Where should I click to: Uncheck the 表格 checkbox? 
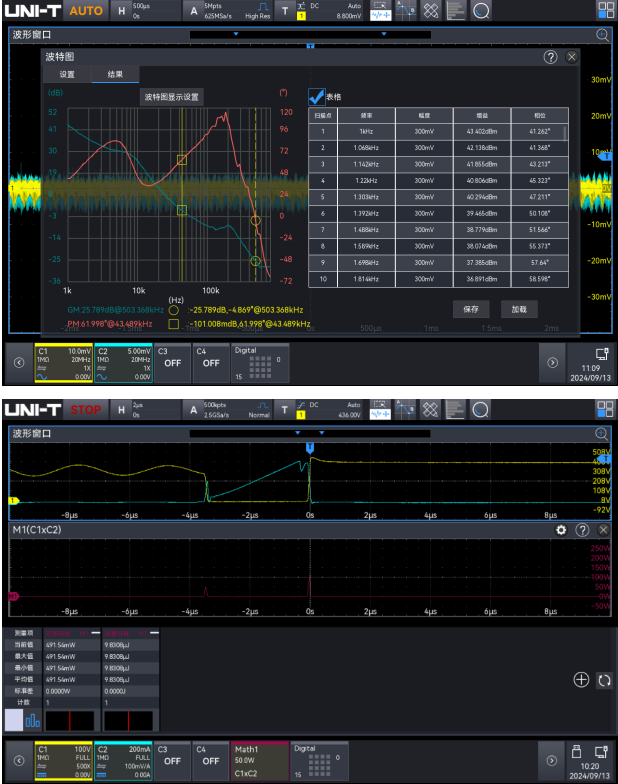tap(316, 97)
